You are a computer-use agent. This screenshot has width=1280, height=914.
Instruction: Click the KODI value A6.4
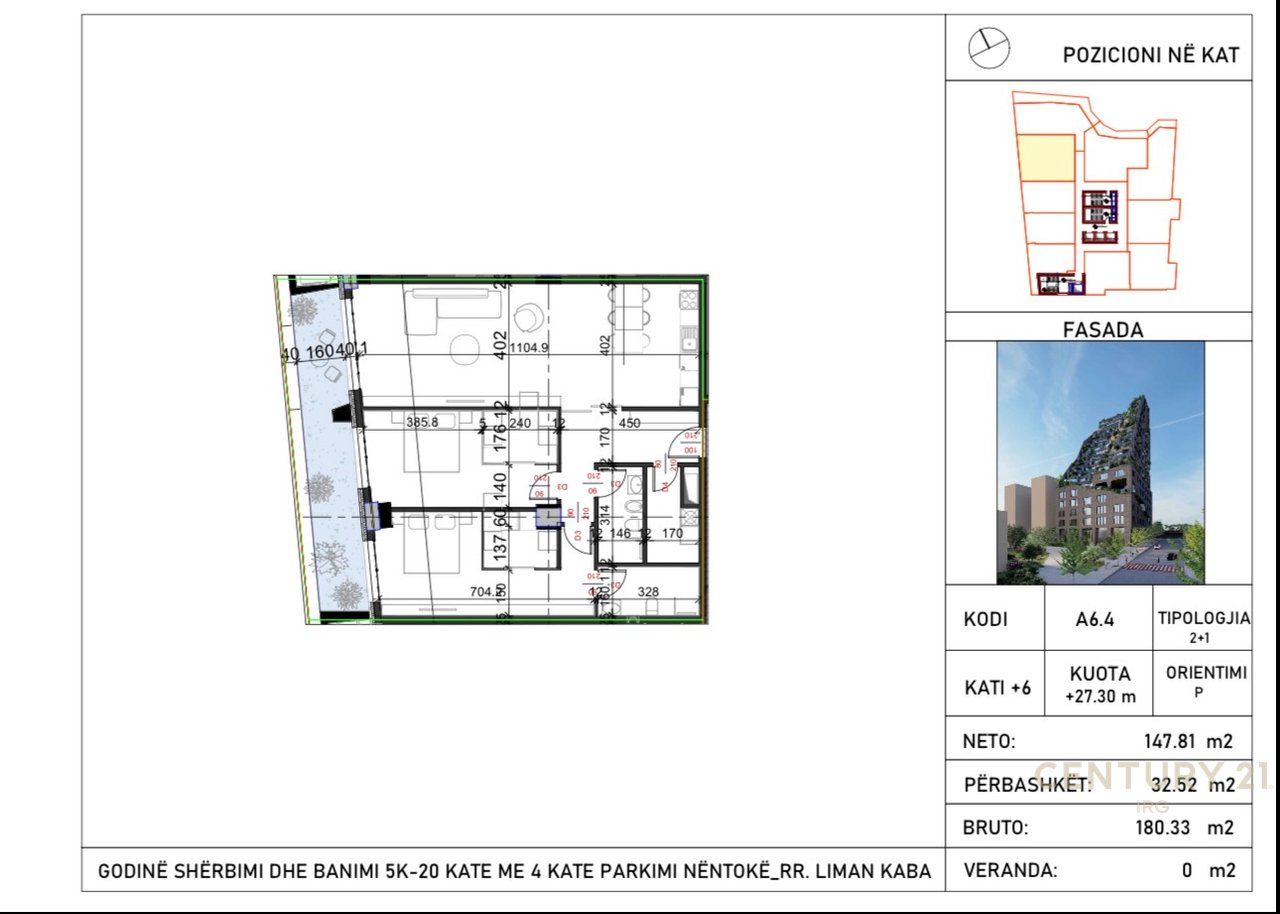1095,619
